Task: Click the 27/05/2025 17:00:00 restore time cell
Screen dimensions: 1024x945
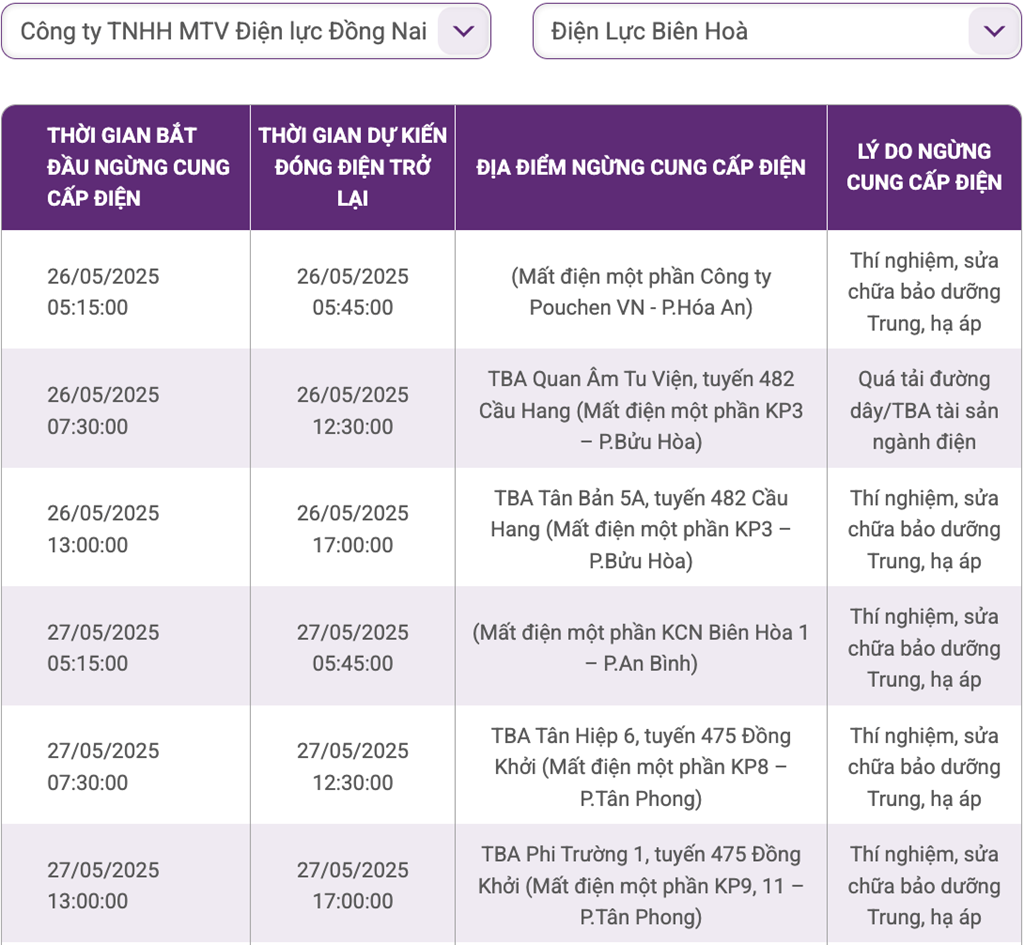Action: point(353,885)
